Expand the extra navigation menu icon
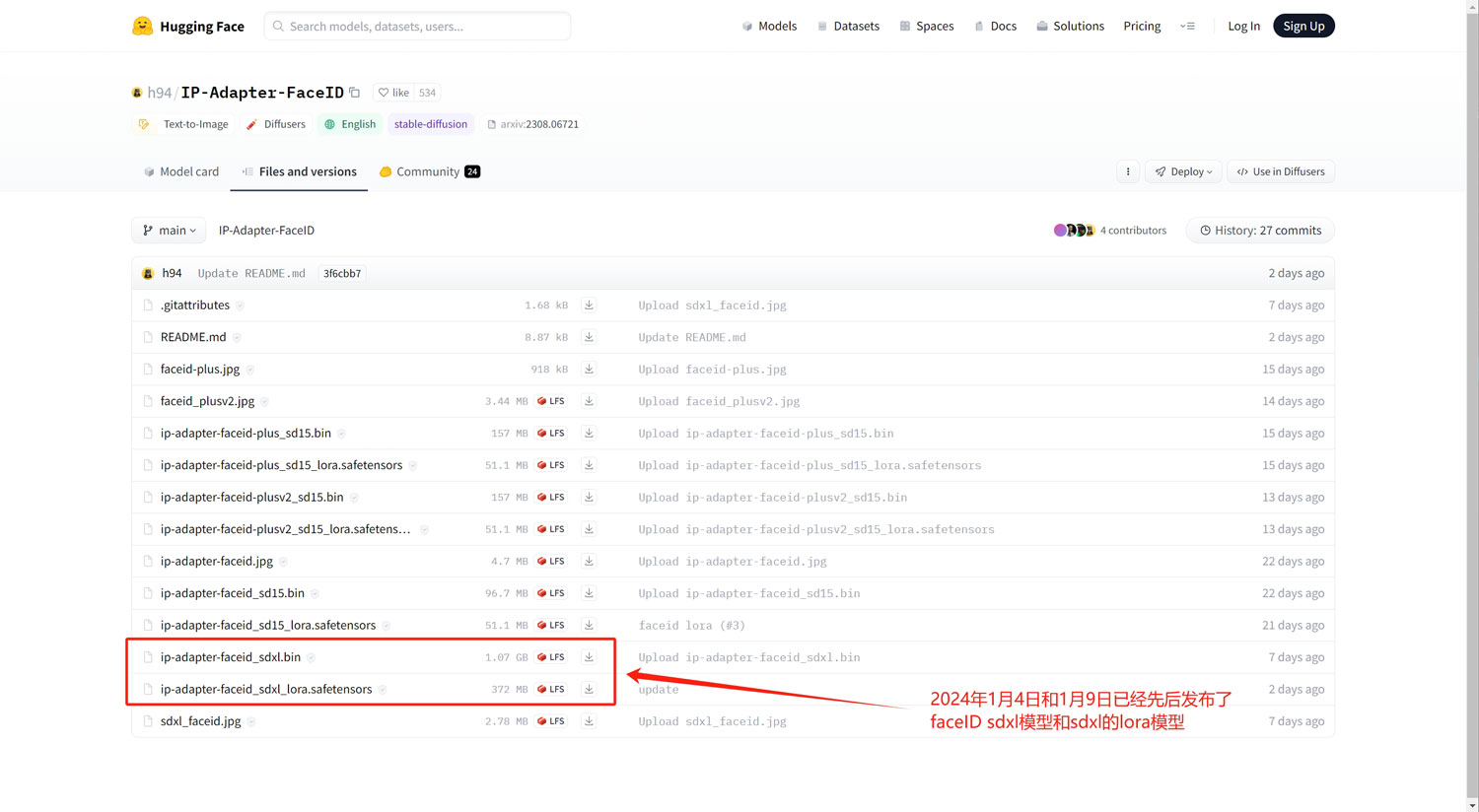 pyautogui.click(x=1188, y=27)
